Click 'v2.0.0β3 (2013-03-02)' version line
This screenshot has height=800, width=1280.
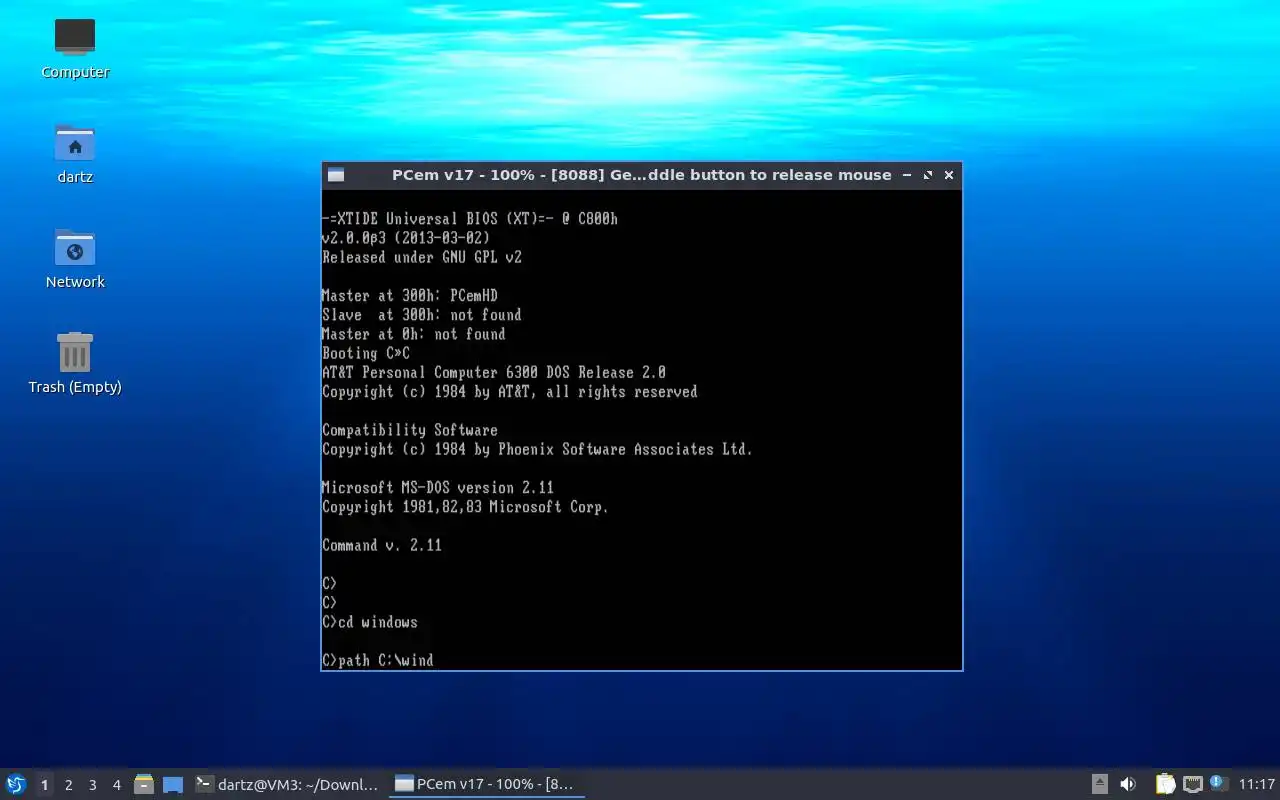[406, 238]
